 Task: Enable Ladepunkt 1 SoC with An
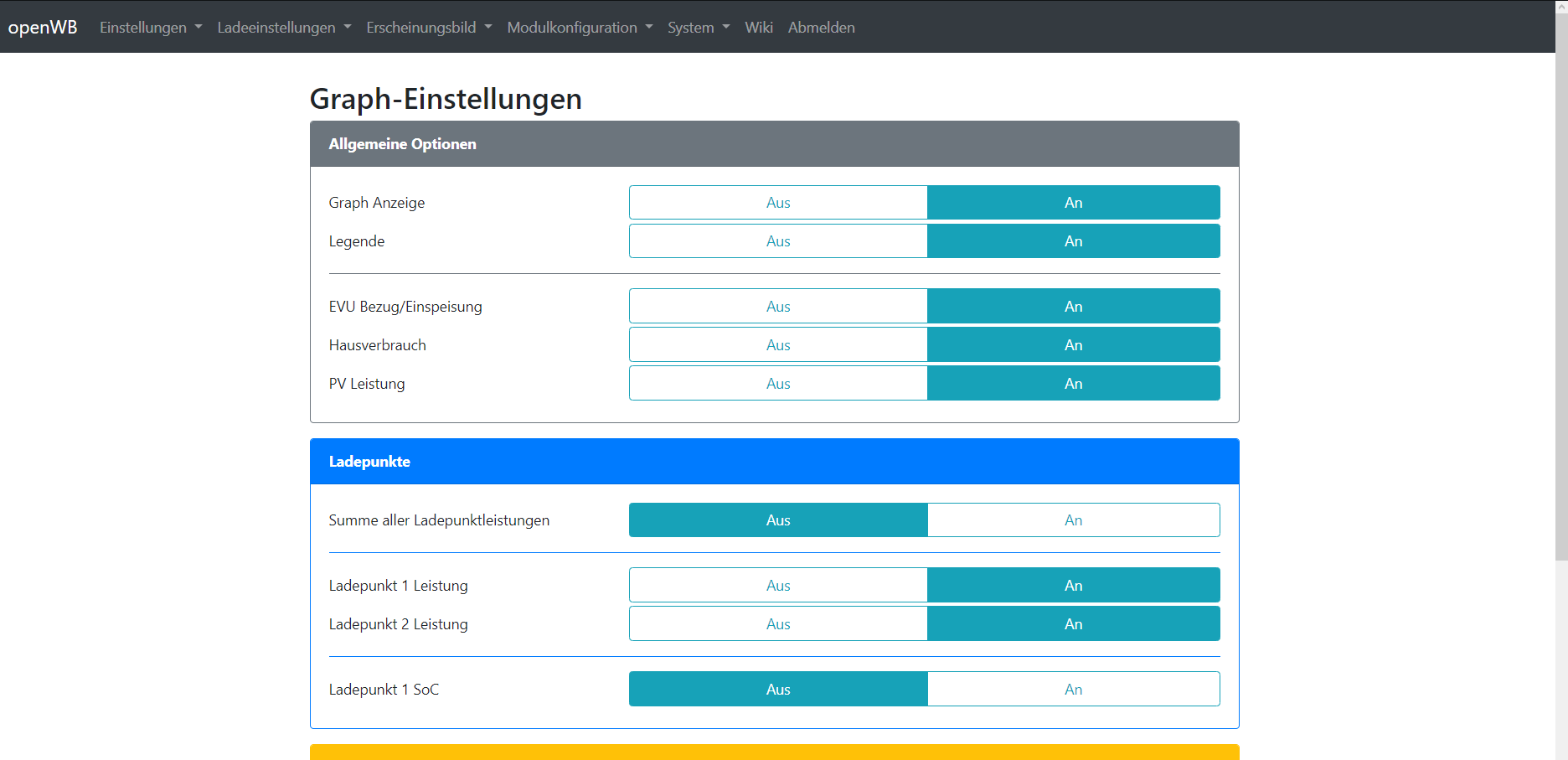[x=1073, y=690]
